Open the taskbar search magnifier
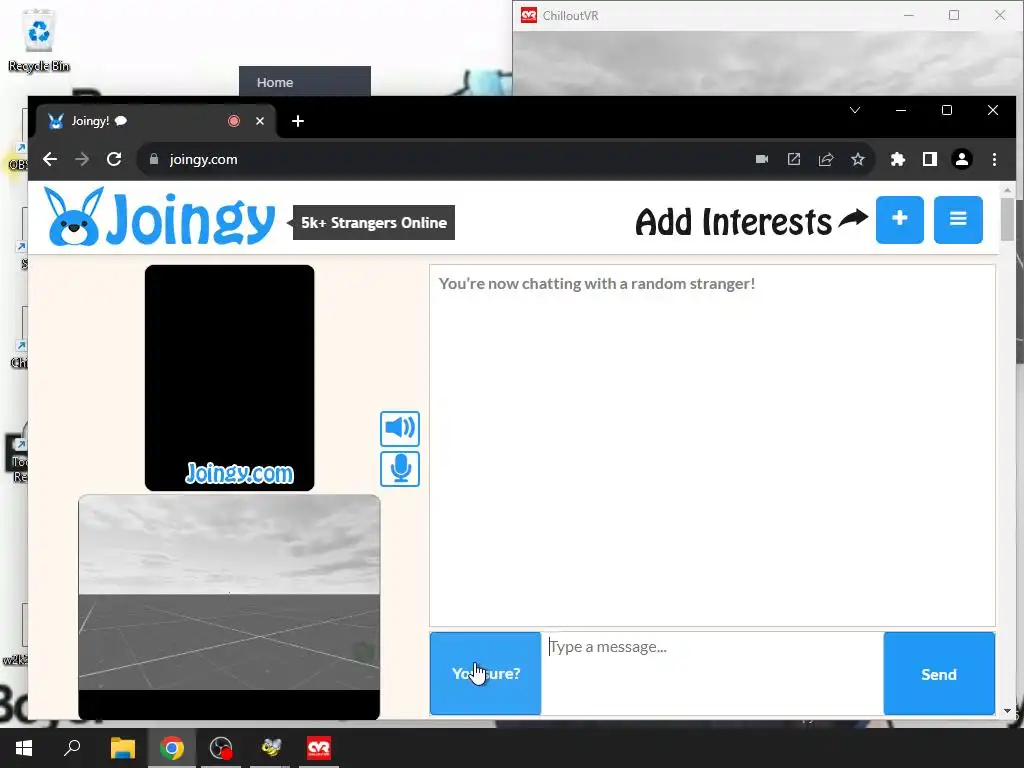 point(72,748)
